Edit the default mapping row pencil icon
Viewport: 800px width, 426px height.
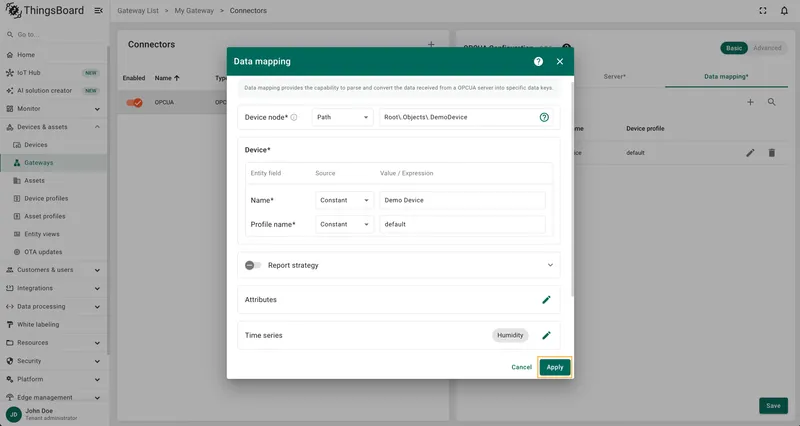click(750, 153)
